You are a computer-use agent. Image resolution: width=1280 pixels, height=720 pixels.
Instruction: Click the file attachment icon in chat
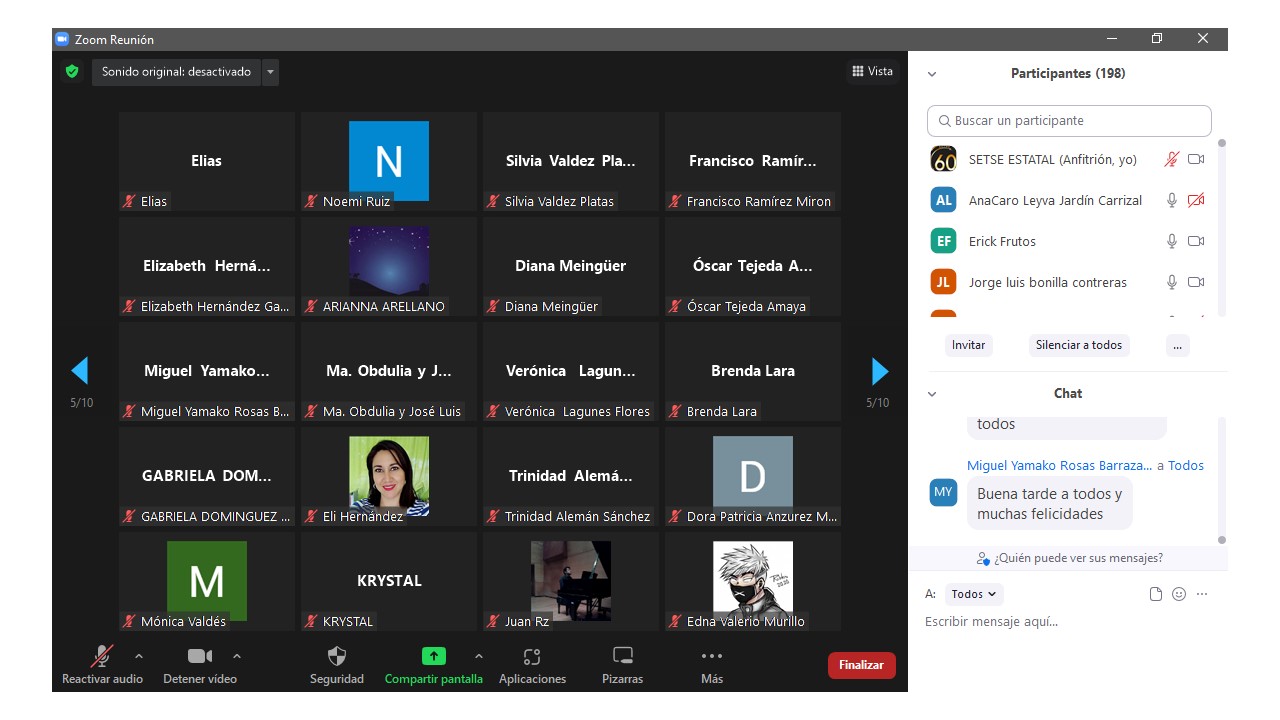(x=1156, y=594)
